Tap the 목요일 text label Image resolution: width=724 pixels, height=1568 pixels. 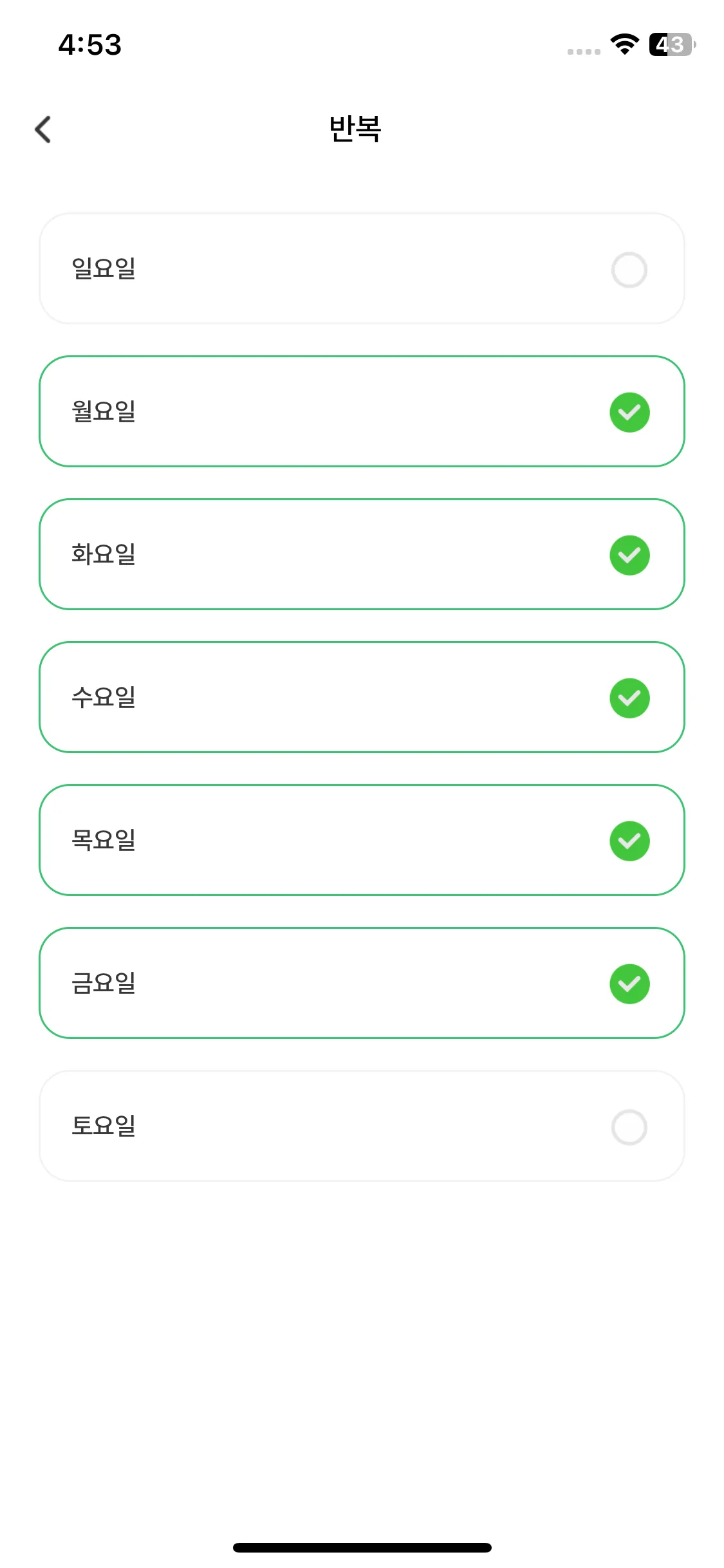pos(104,840)
